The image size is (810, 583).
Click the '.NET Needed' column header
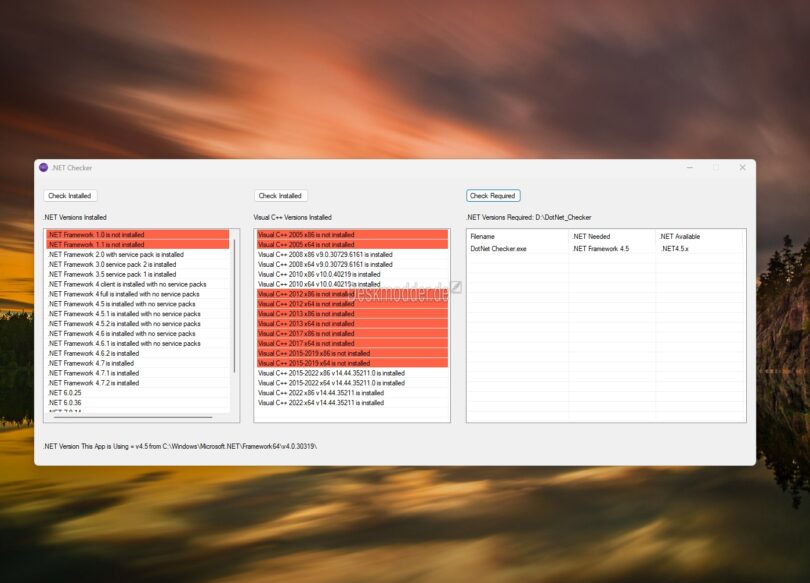pyautogui.click(x=592, y=236)
